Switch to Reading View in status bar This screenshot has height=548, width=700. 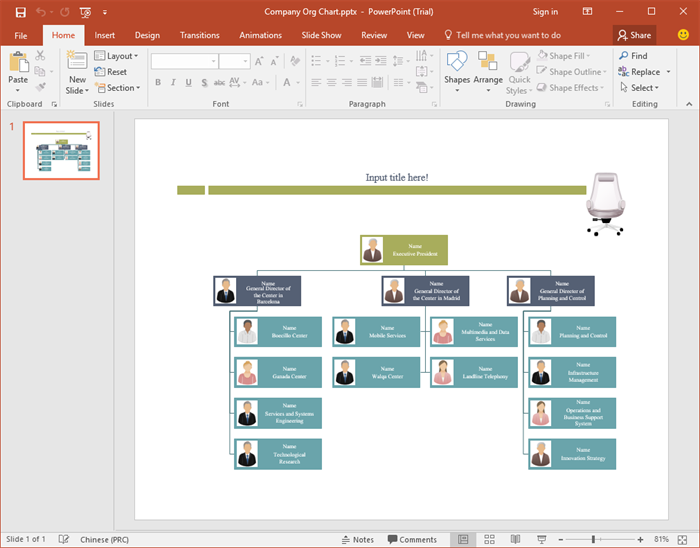click(x=515, y=539)
